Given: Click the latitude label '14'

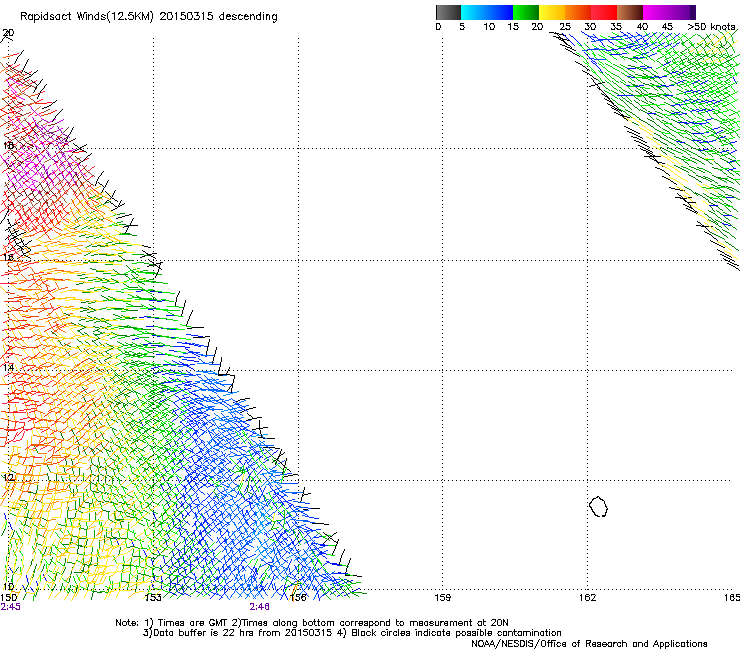Looking at the screenshot, I should click(8, 367).
